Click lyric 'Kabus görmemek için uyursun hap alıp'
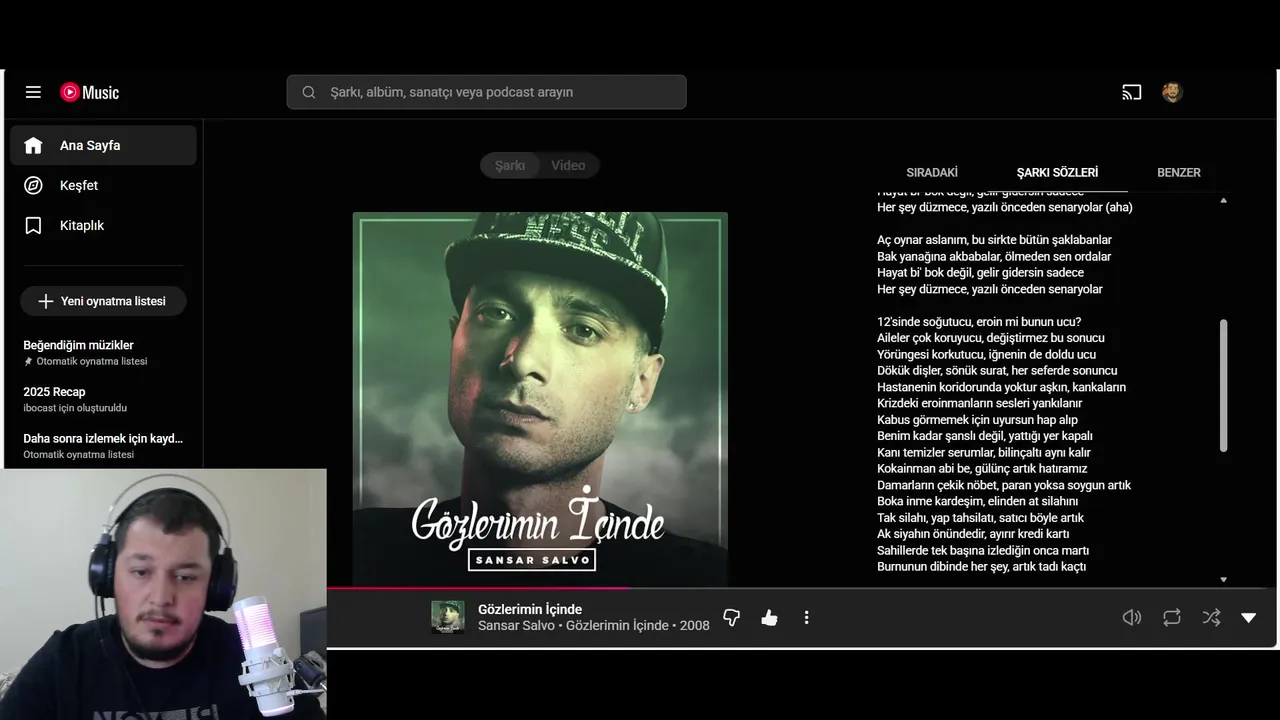Screen dimensions: 1280x720 pyautogui.click(x=977, y=420)
